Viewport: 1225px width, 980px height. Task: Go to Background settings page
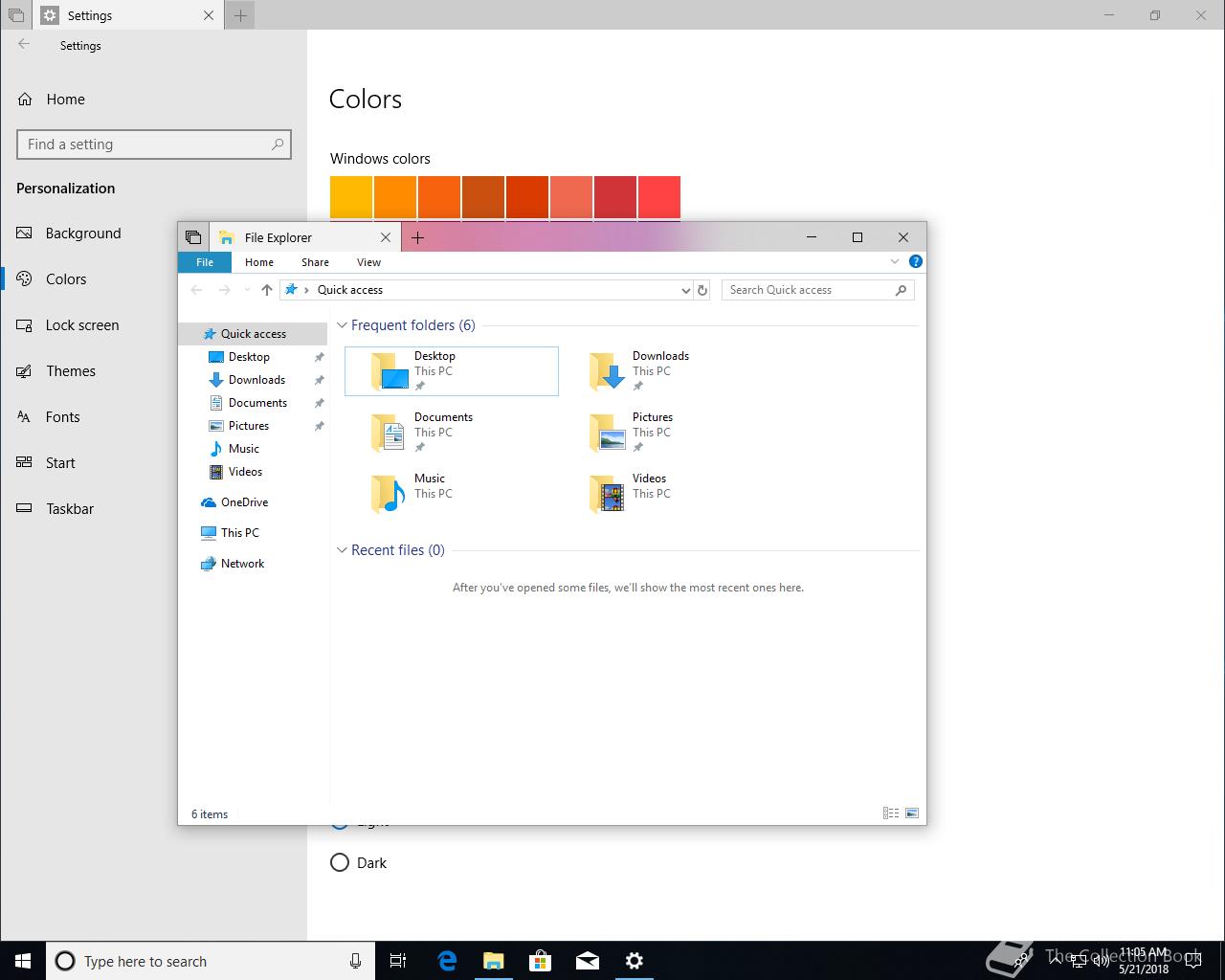click(x=153, y=234)
